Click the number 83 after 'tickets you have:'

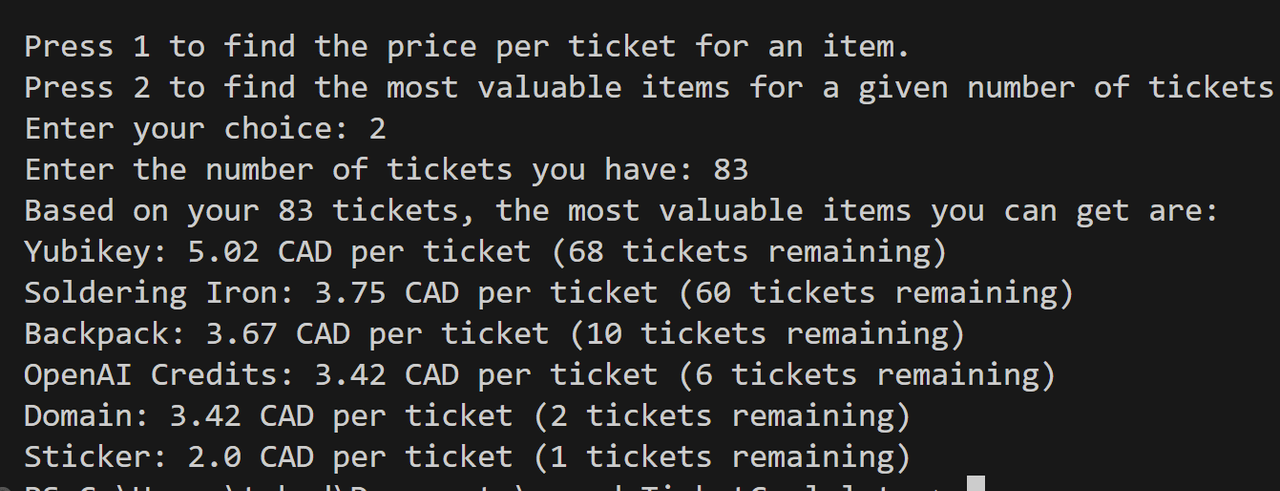731,170
